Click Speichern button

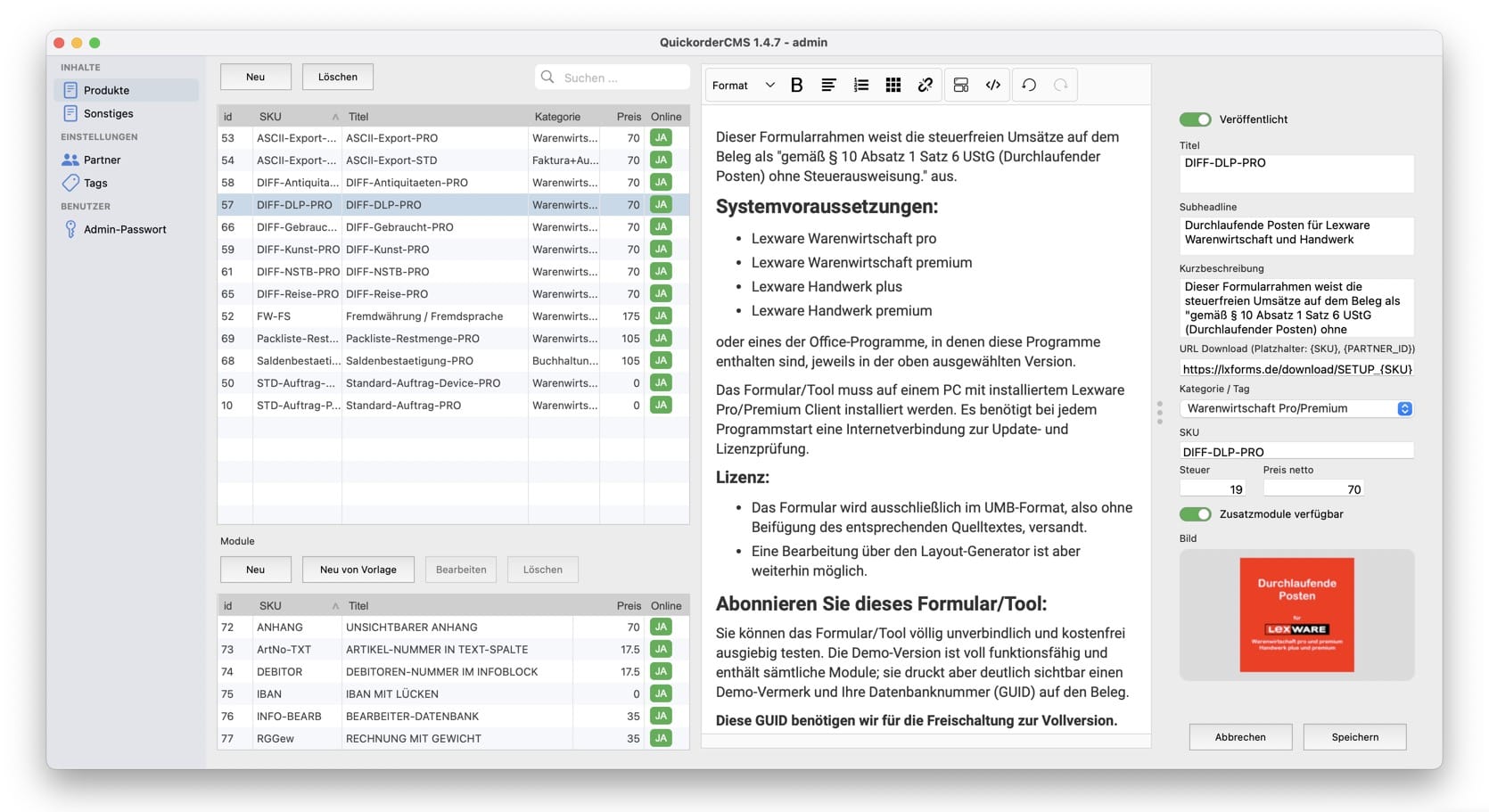(1355, 737)
